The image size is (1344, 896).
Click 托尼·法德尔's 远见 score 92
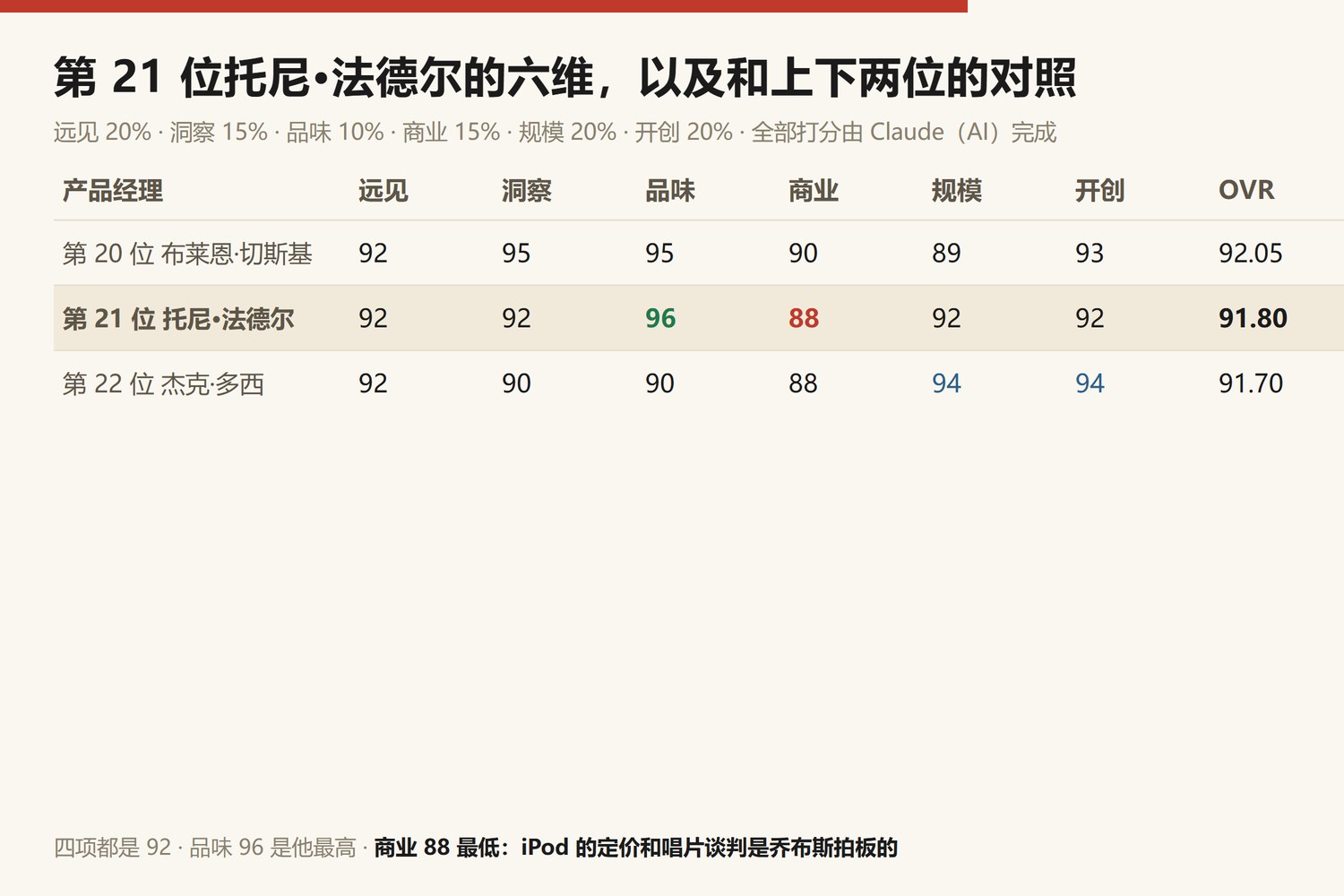tap(373, 318)
